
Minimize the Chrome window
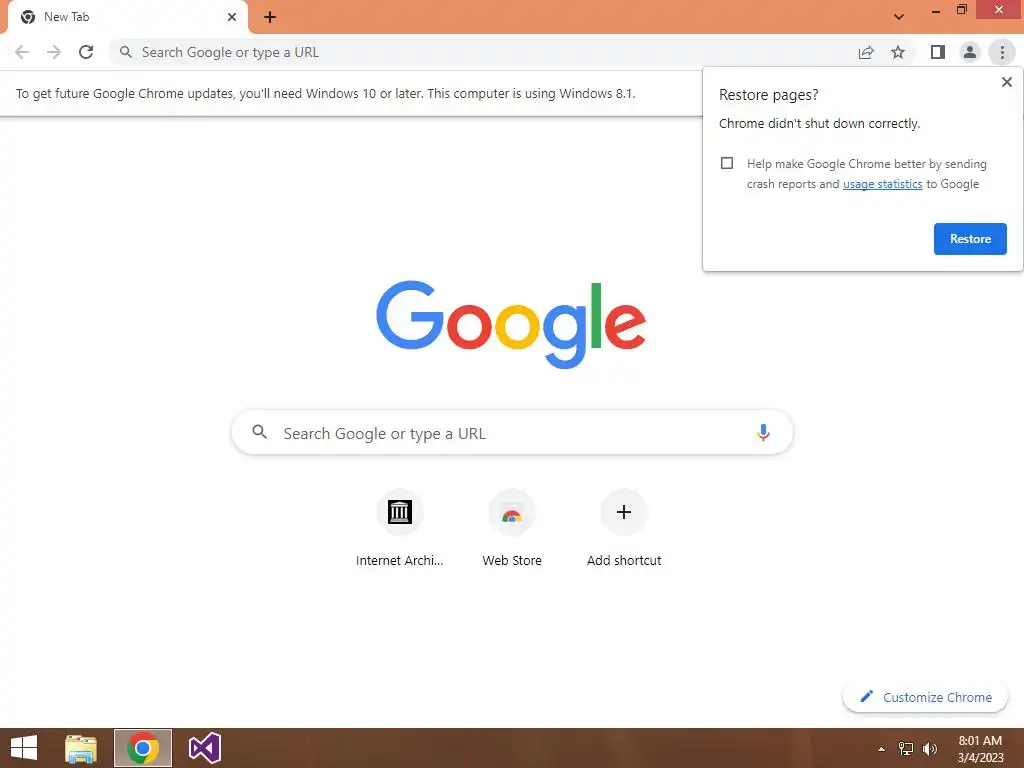point(936,10)
